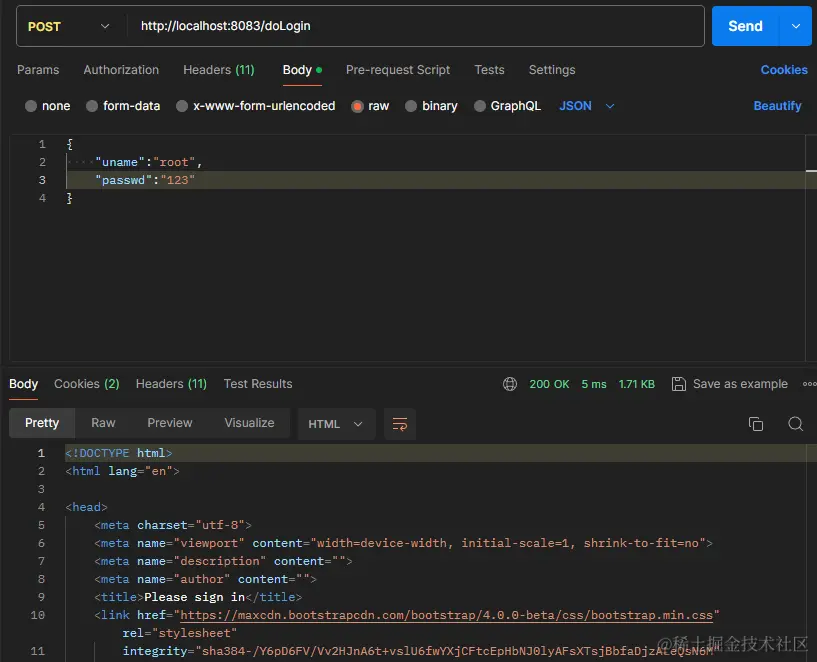Expand the Send button arrow options

796,27
